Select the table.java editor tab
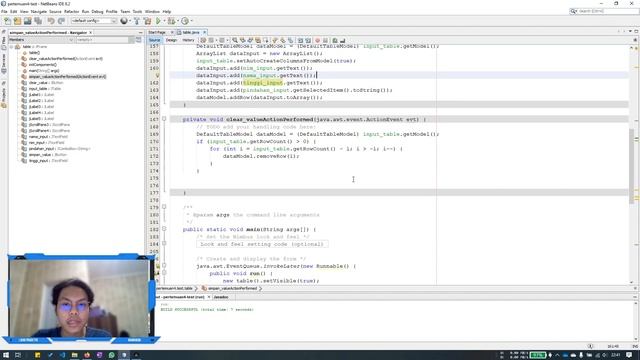 191,32
